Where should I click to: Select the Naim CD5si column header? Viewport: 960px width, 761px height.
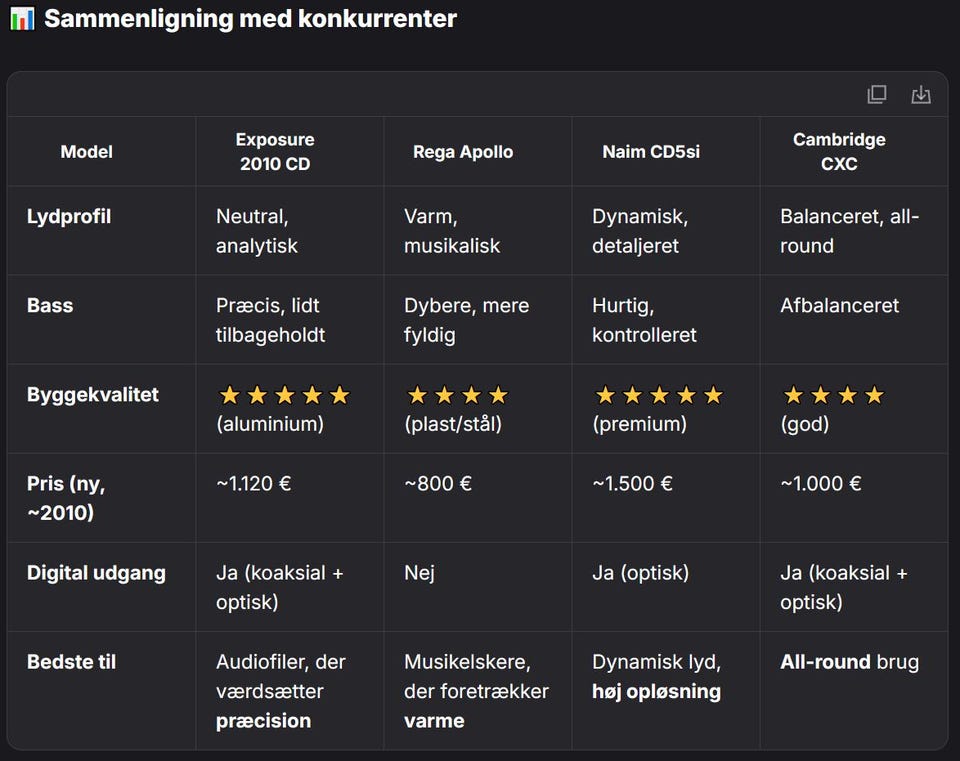[x=651, y=152]
